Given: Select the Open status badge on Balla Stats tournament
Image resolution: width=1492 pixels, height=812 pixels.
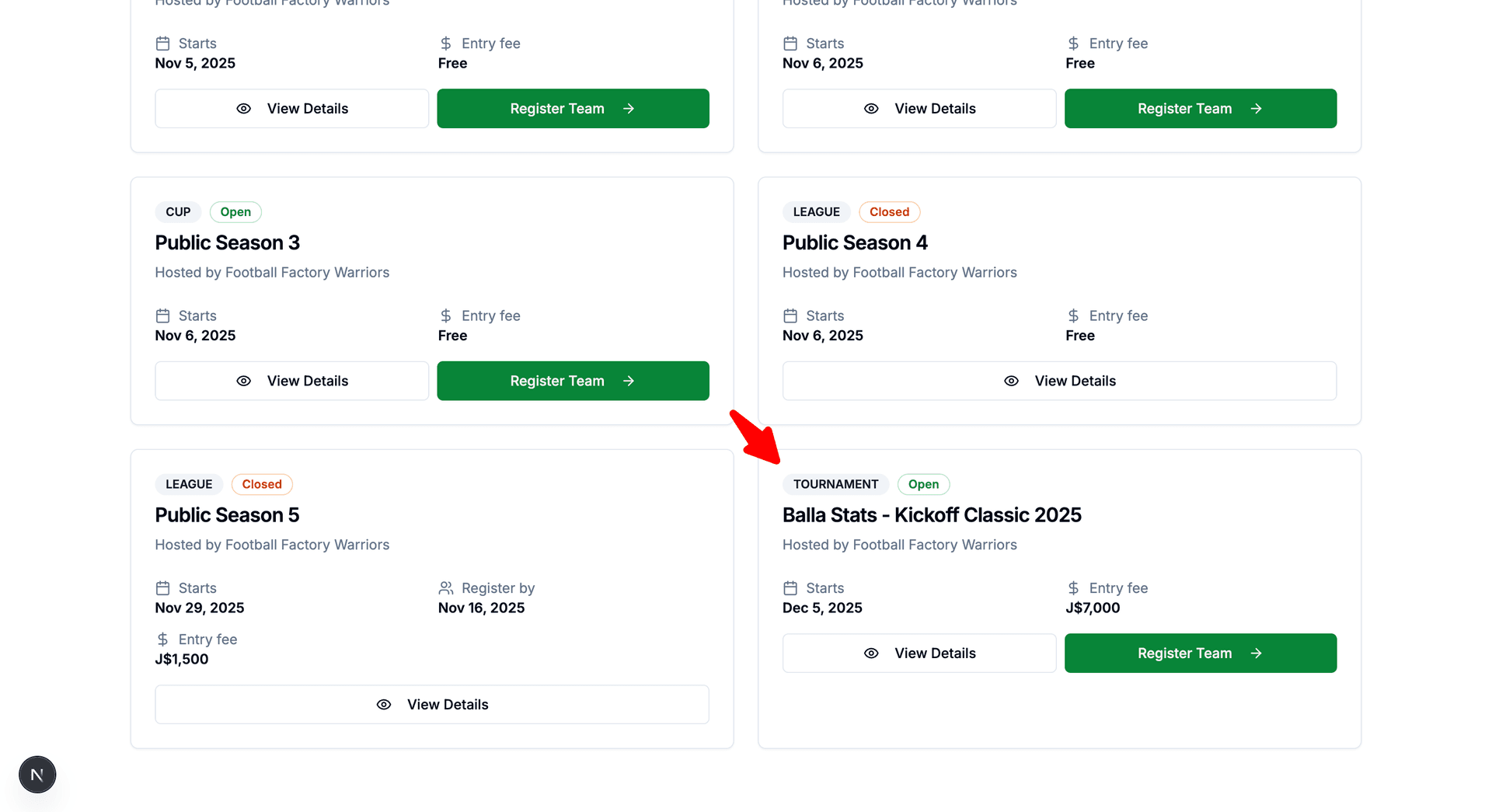Looking at the screenshot, I should pyautogui.click(x=923, y=484).
